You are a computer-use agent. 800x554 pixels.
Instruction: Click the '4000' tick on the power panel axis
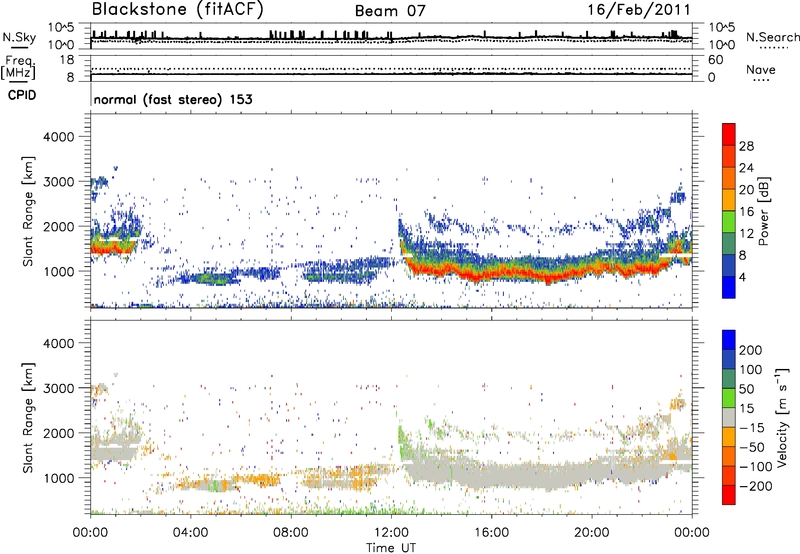coord(58,137)
